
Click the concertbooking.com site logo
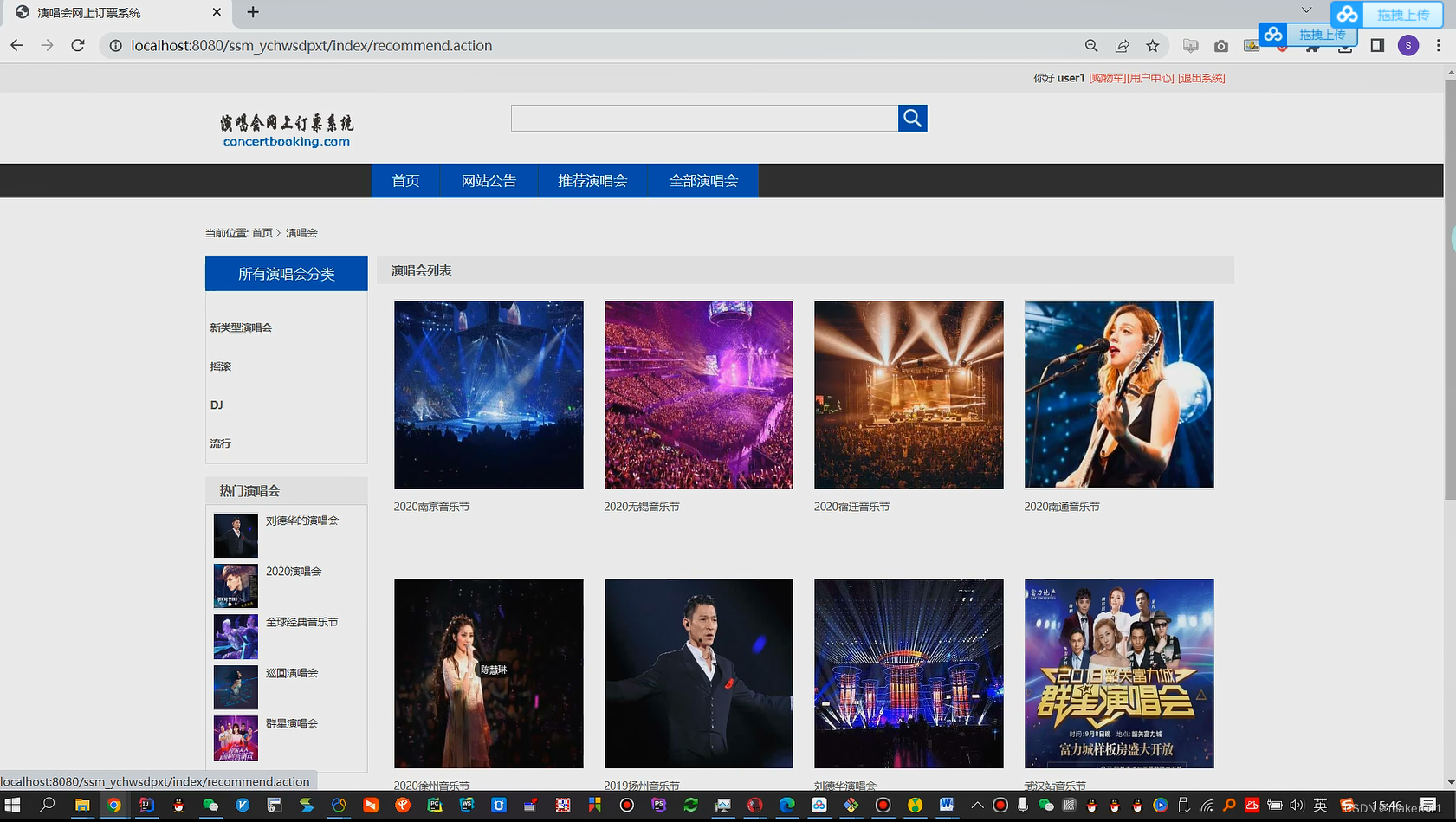[x=287, y=131]
